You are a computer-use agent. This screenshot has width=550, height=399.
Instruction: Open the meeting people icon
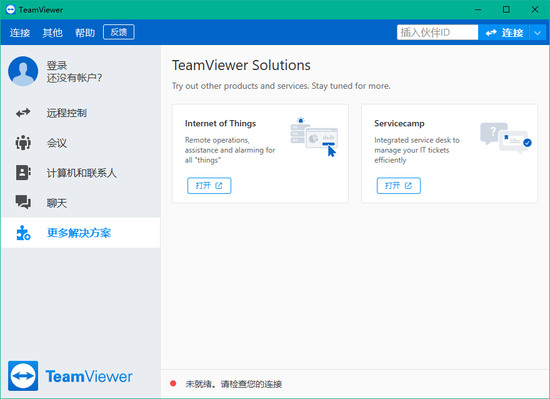click(x=23, y=143)
